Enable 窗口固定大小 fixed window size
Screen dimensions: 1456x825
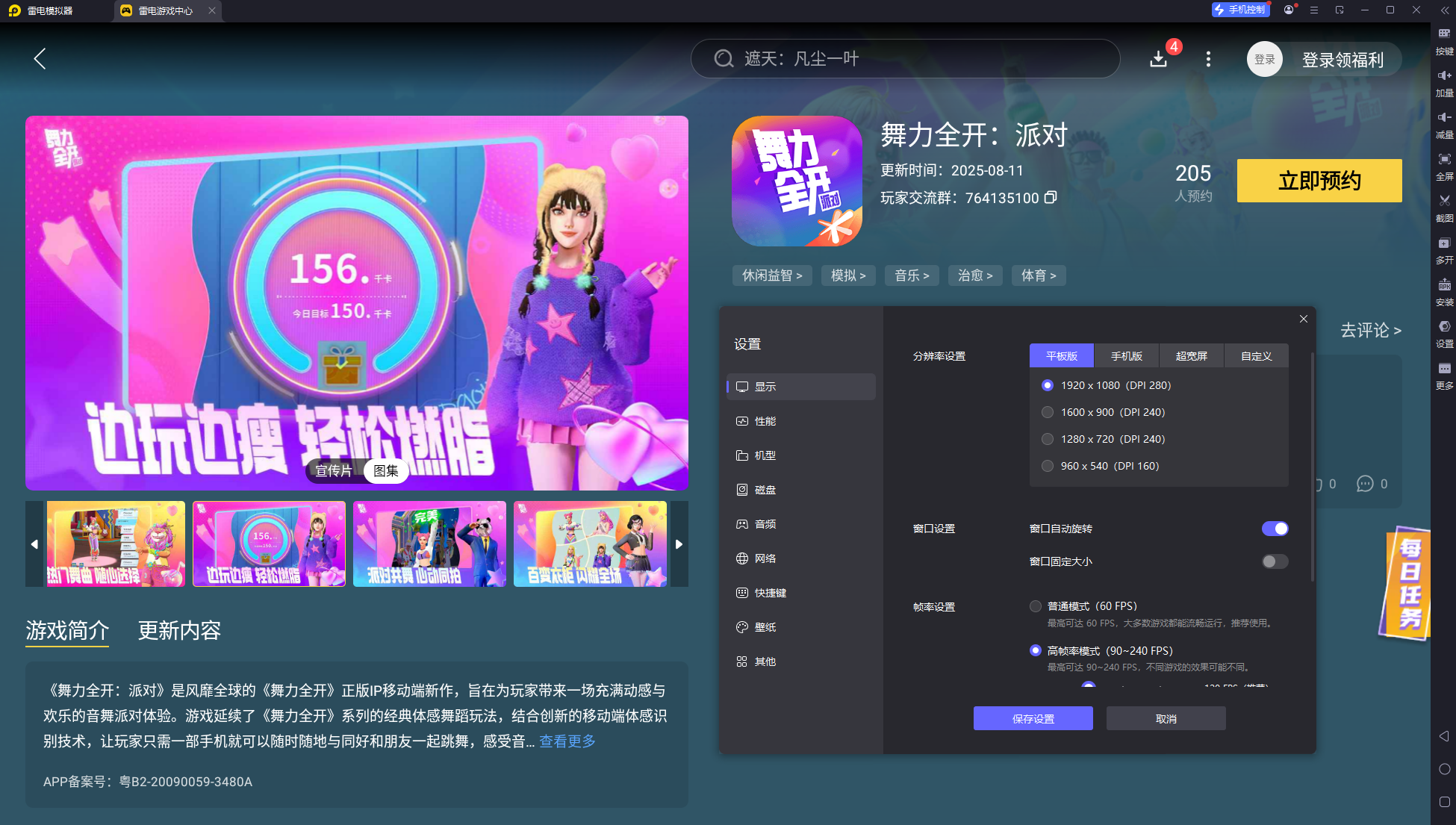[x=1275, y=561]
